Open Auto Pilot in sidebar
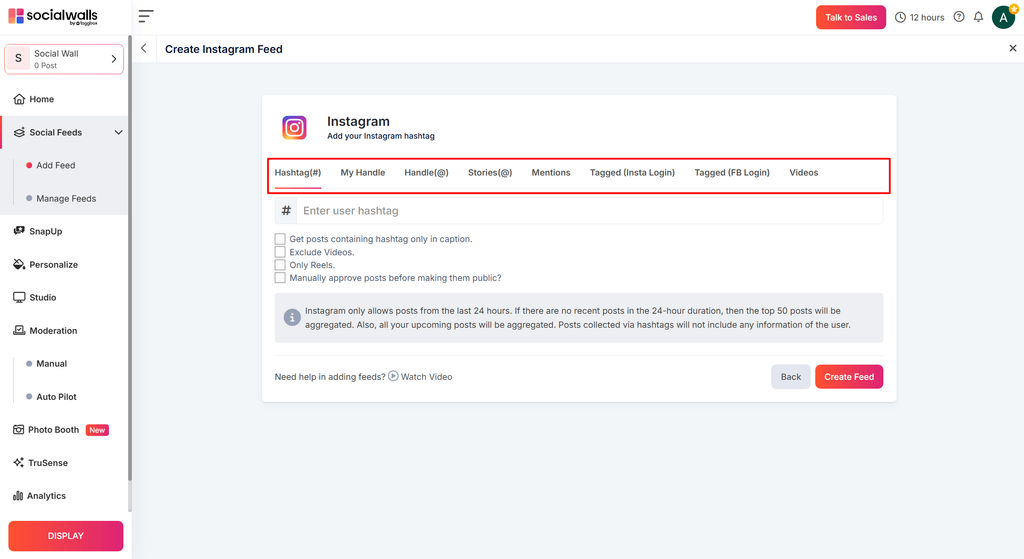 click(x=56, y=397)
